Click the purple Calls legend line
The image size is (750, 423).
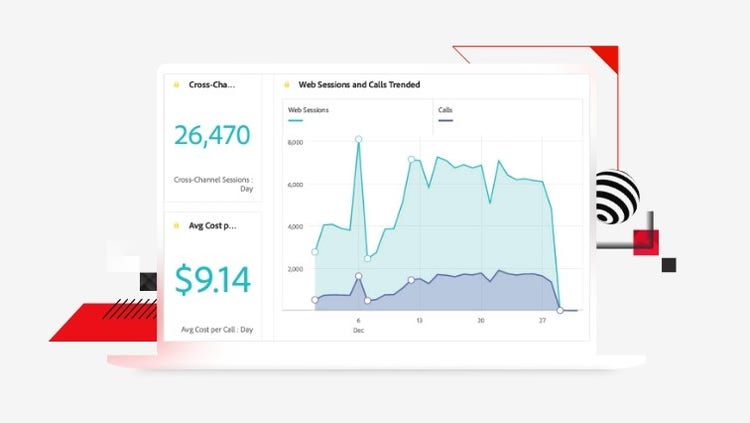point(446,120)
